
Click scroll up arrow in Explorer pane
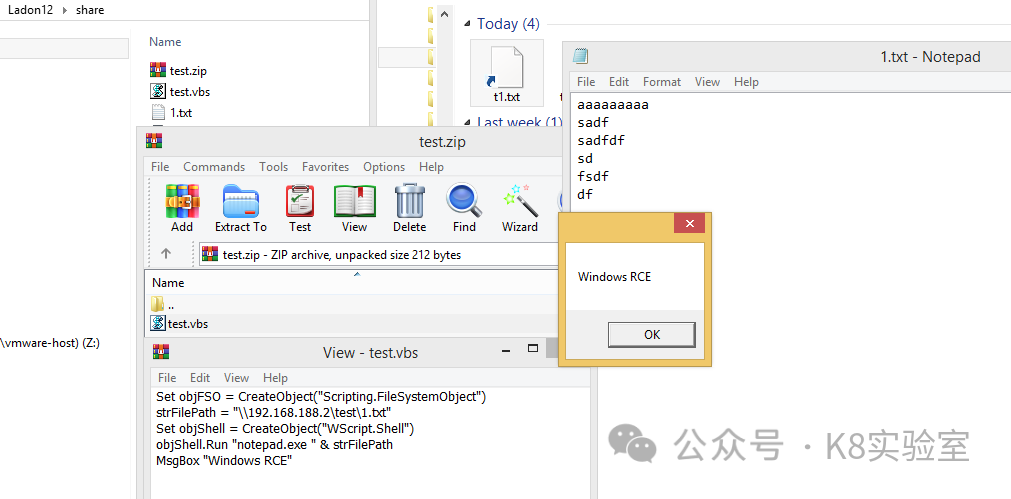click(x=444, y=13)
